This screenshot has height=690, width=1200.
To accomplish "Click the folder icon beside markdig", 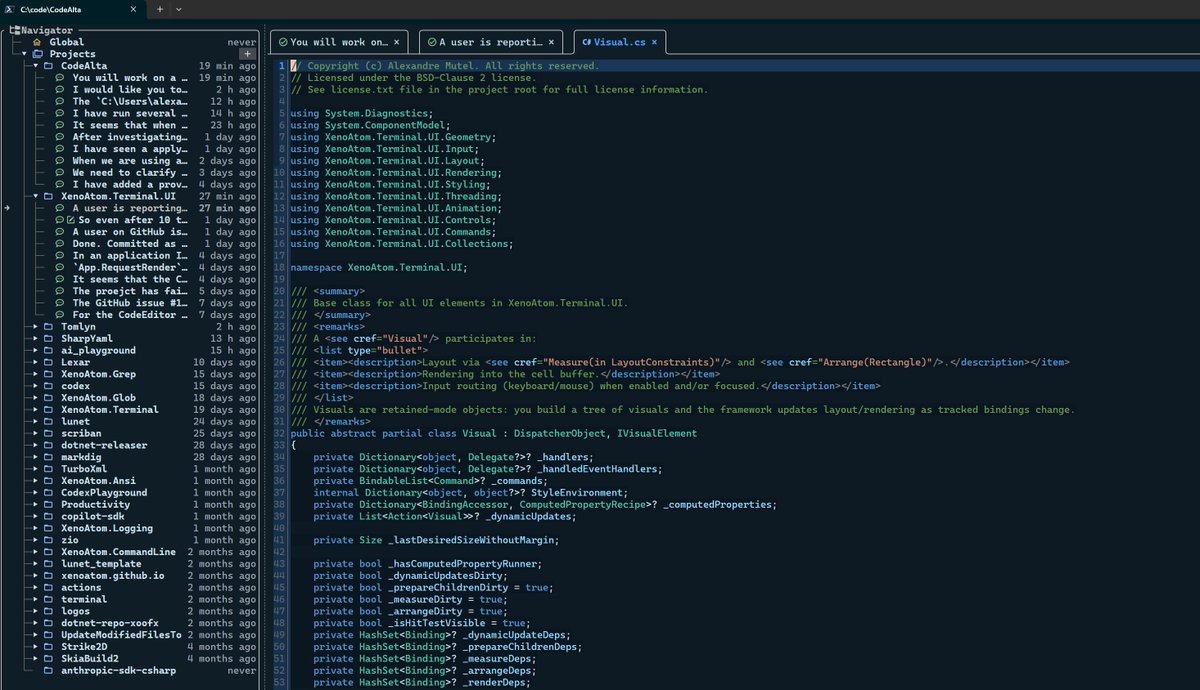I will [49, 457].
